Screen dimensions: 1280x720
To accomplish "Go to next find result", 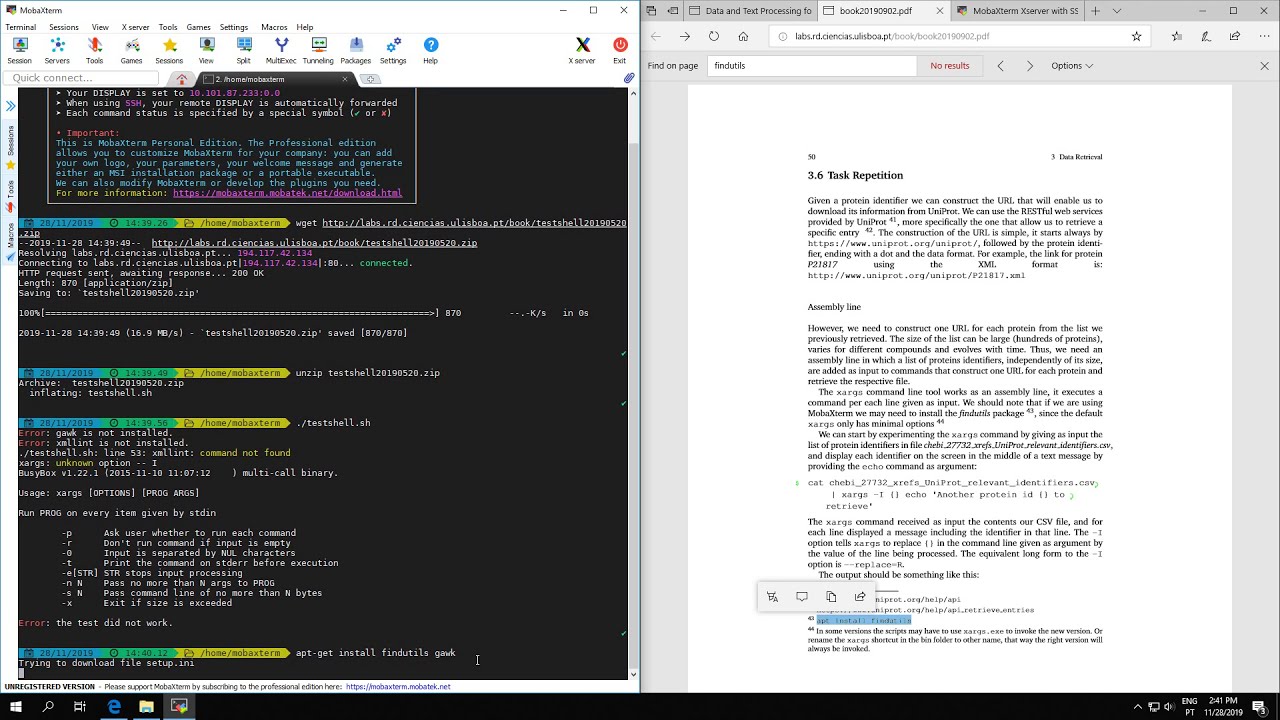I will 1030,66.
